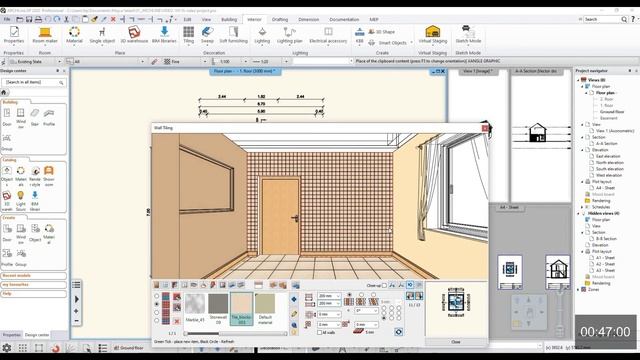Screen dimensions: 640x360
Task: Expand the my favourites section
Action: 33,285
